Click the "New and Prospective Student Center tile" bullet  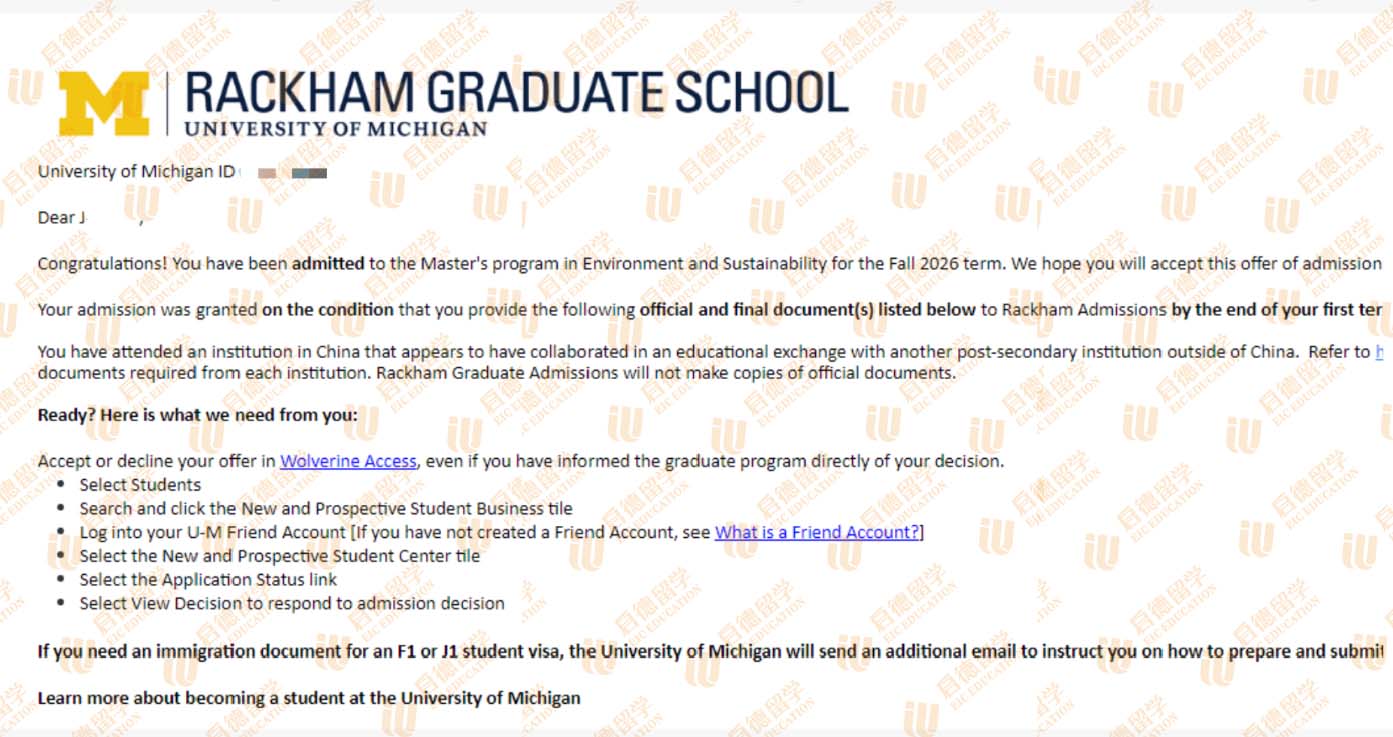pos(280,556)
